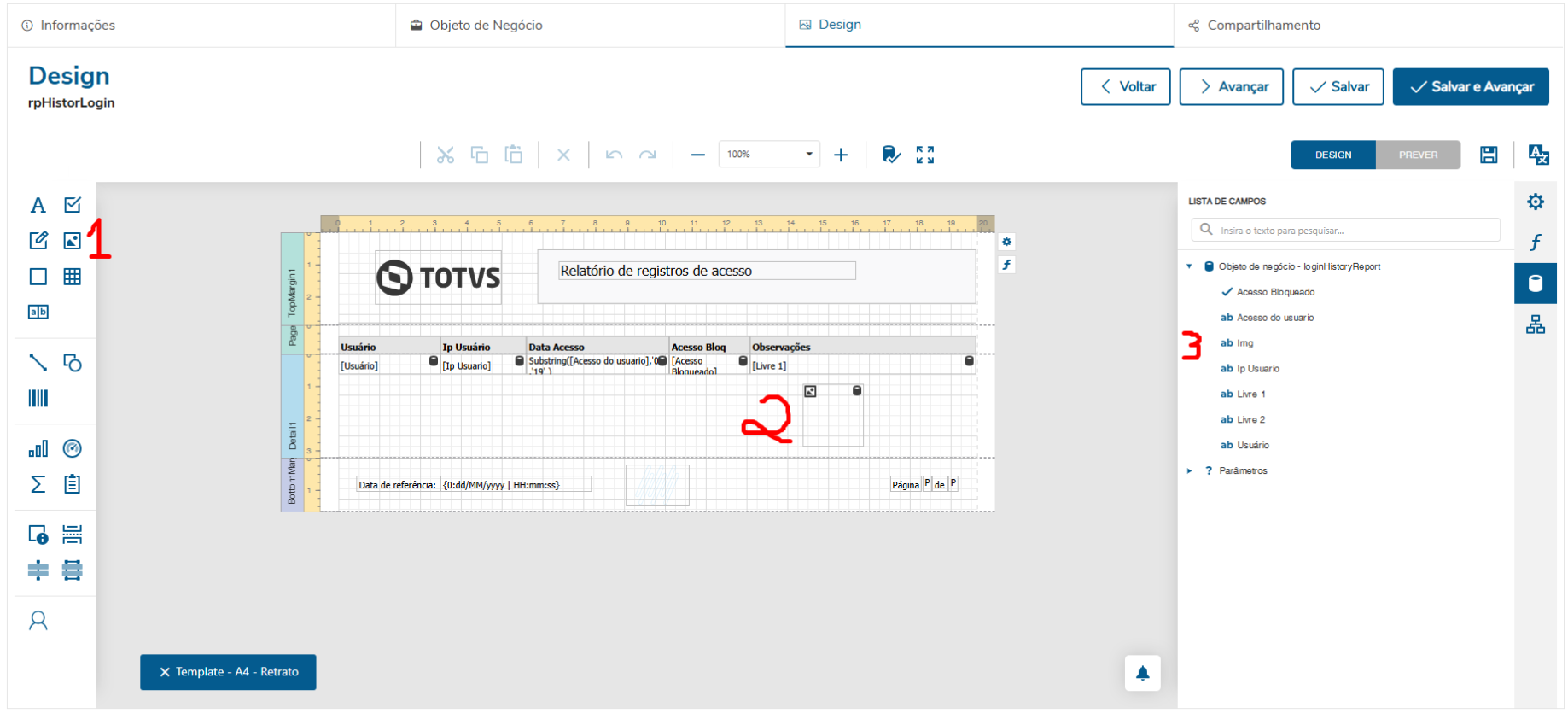This screenshot has height=713, width=1568.
Task: Select the Label tool in the toolbox
Action: pos(38,205)
